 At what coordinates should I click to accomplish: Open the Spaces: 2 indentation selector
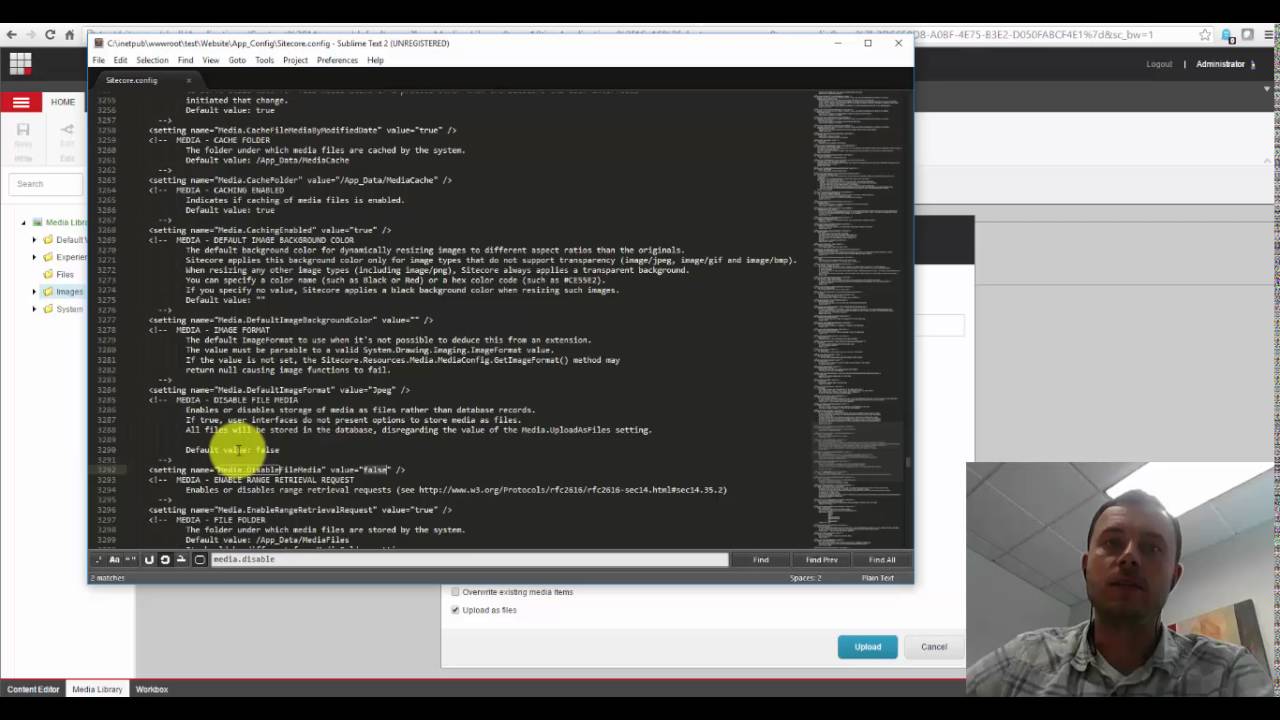click(x=805, y=578)
